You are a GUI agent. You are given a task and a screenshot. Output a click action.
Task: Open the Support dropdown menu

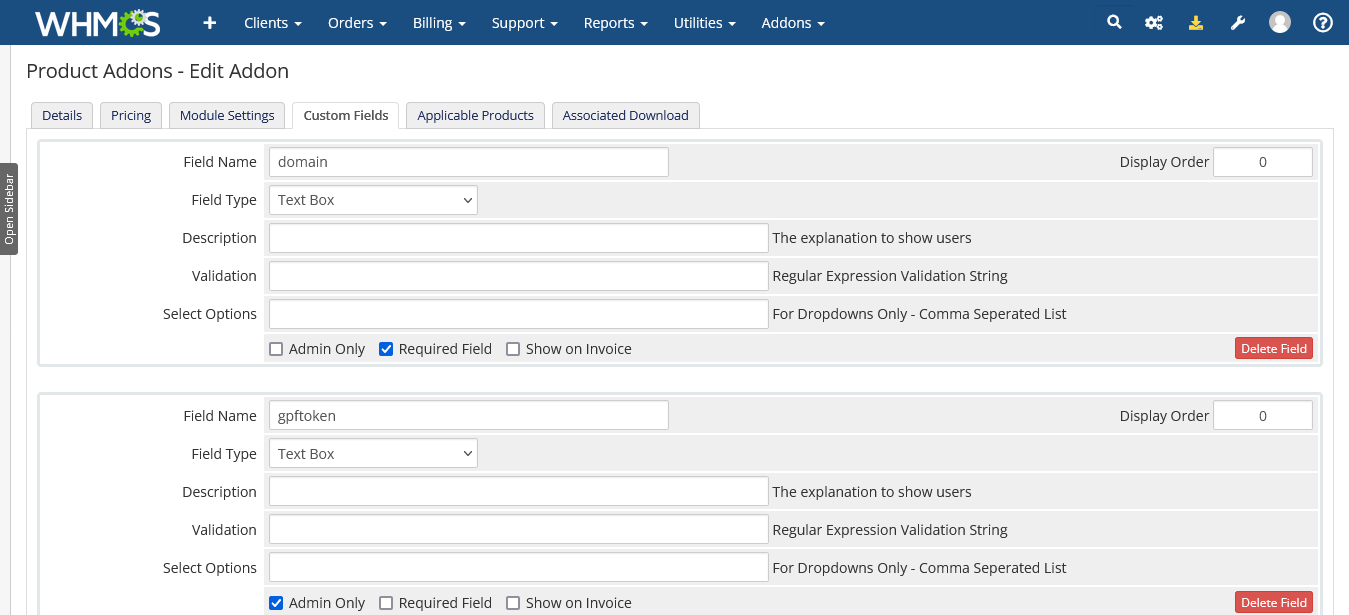(x=525, y=23)
